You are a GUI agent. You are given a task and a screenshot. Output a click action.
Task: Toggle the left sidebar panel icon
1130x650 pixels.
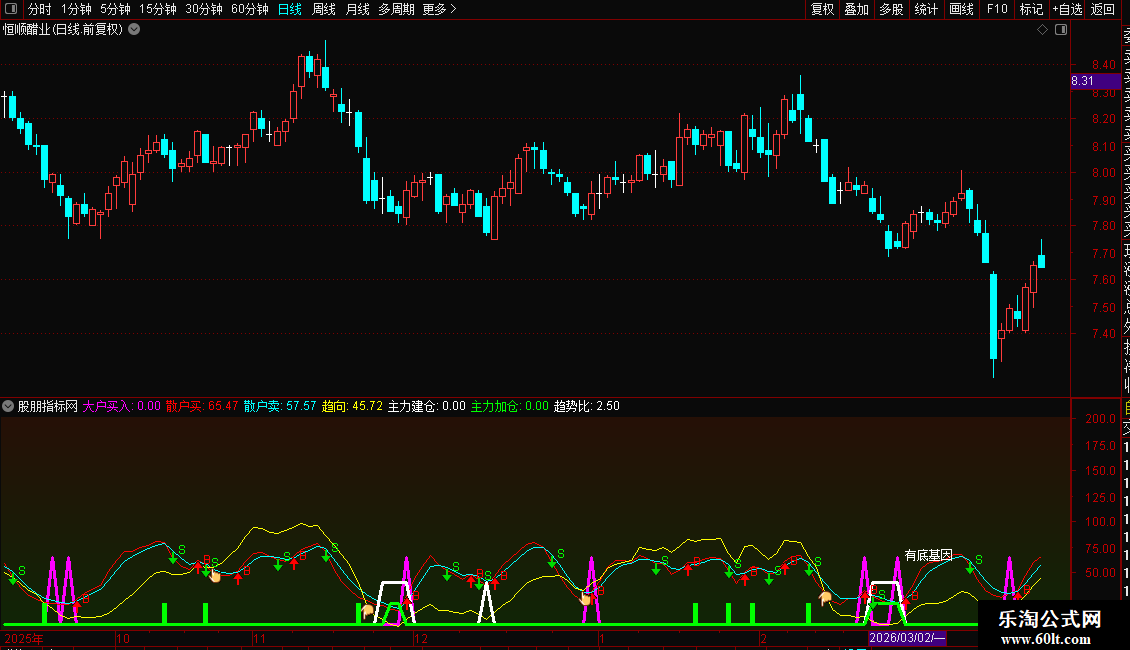coord(11,9)
